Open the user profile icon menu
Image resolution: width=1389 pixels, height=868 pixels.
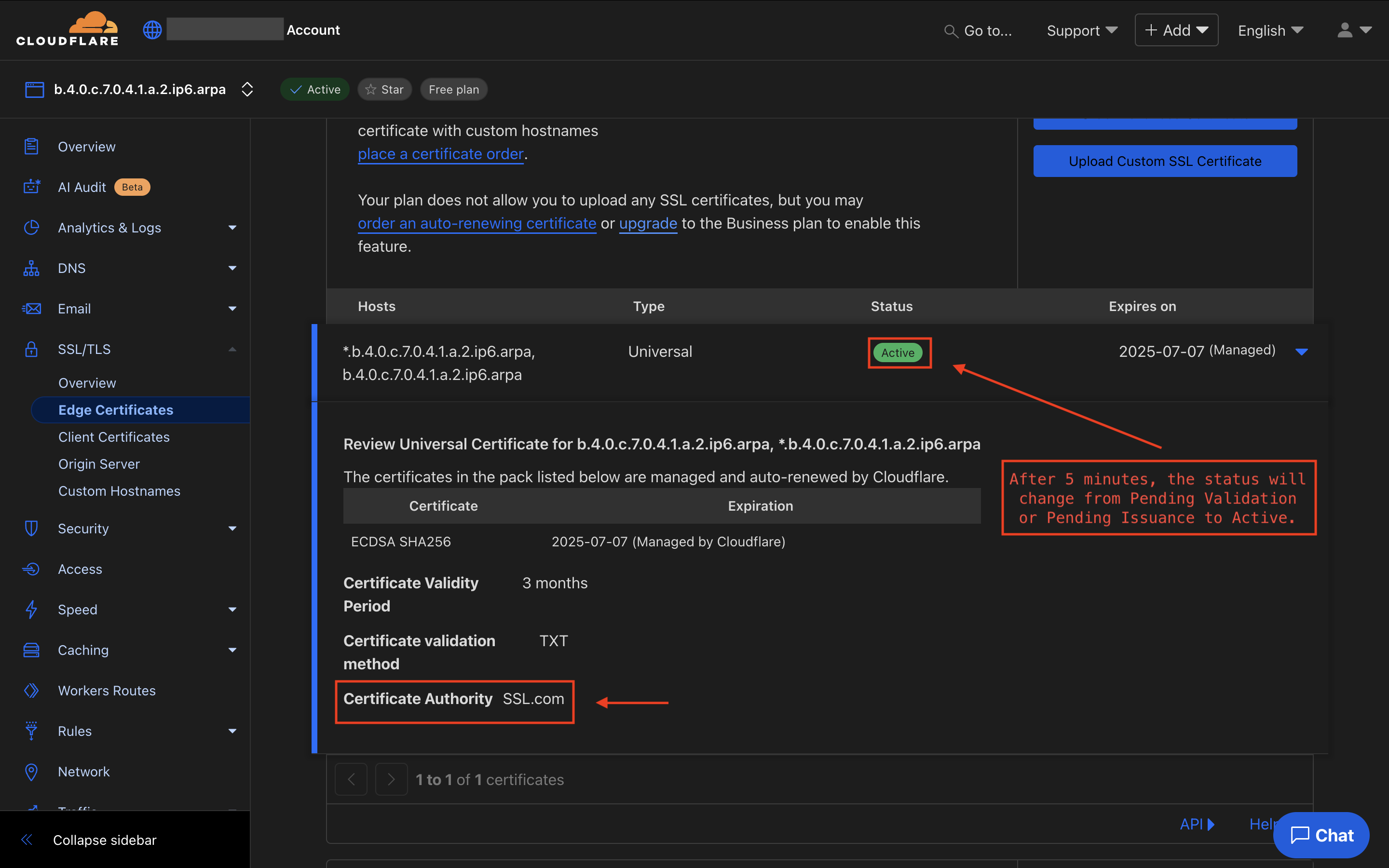tap(1355, 30)
